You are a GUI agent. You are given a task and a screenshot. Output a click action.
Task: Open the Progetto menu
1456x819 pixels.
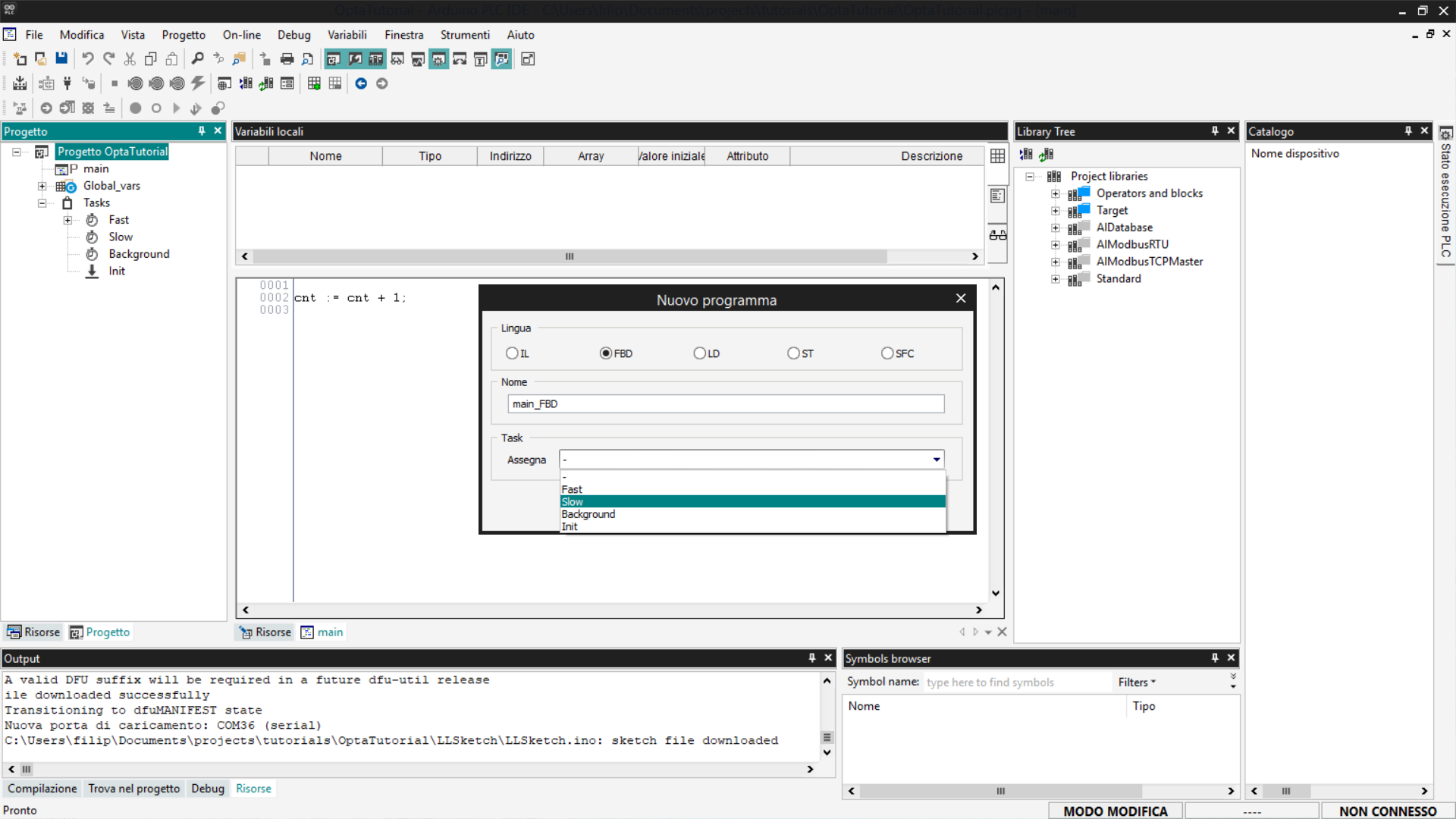184,35
